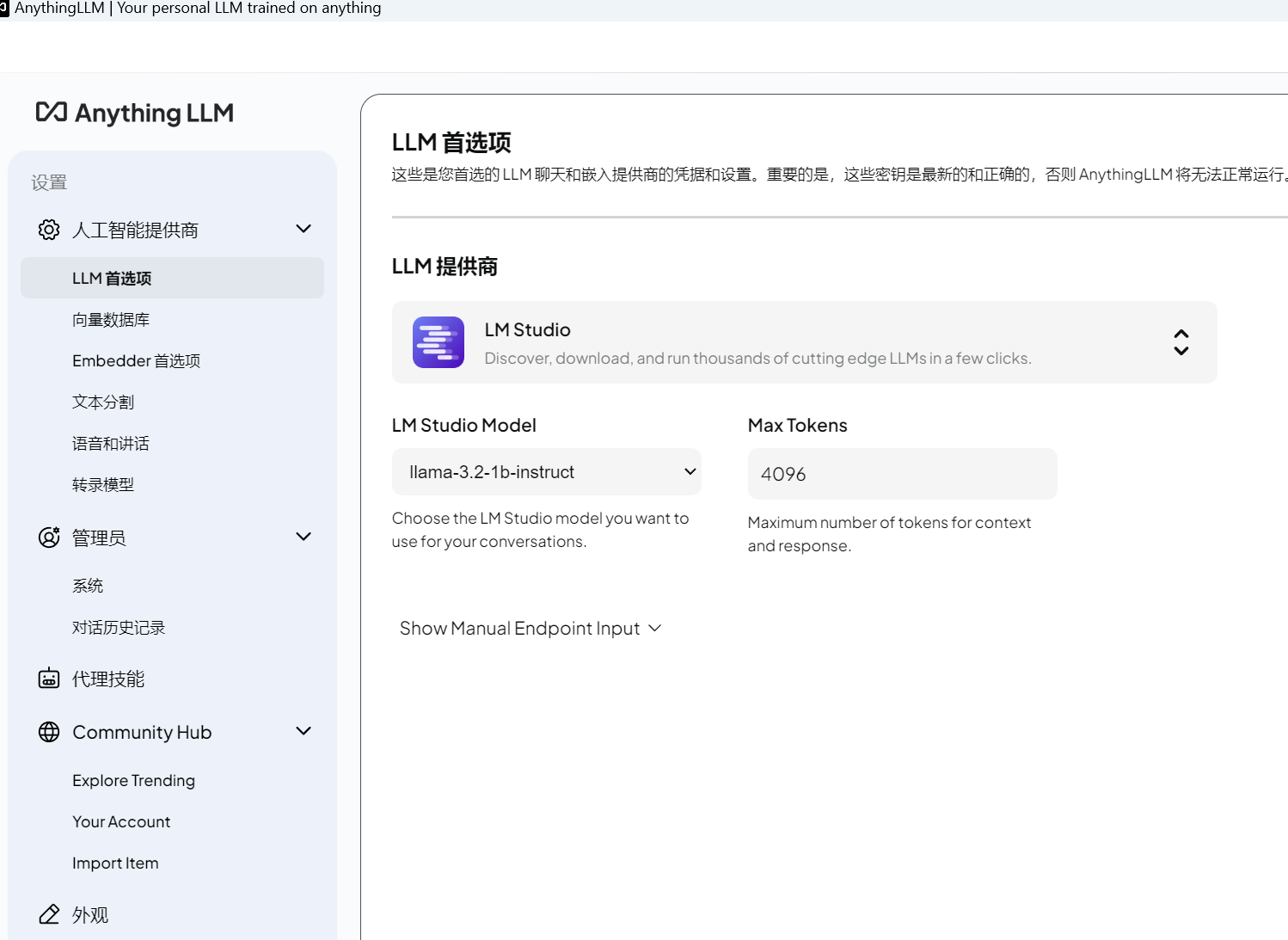
Task: Open the LLM provider selector arrows
Action: click(x=1181, y=342)
